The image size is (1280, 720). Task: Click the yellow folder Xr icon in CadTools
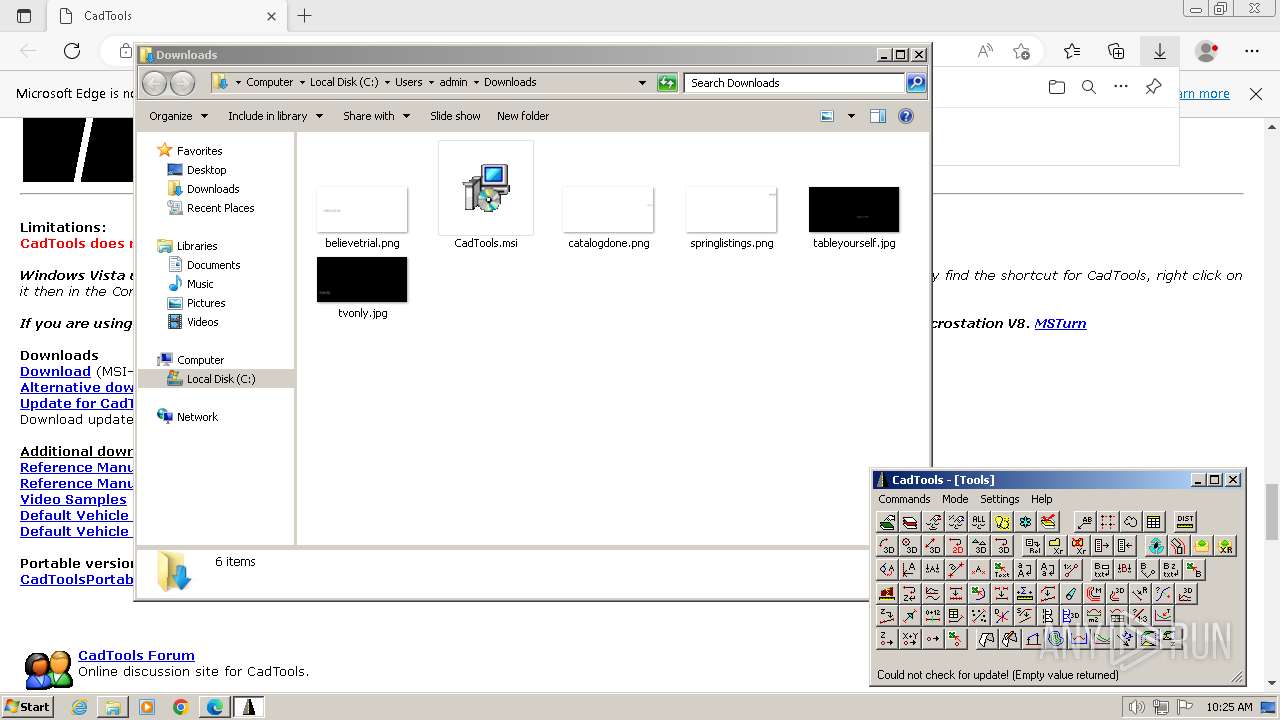[1056, 545]
